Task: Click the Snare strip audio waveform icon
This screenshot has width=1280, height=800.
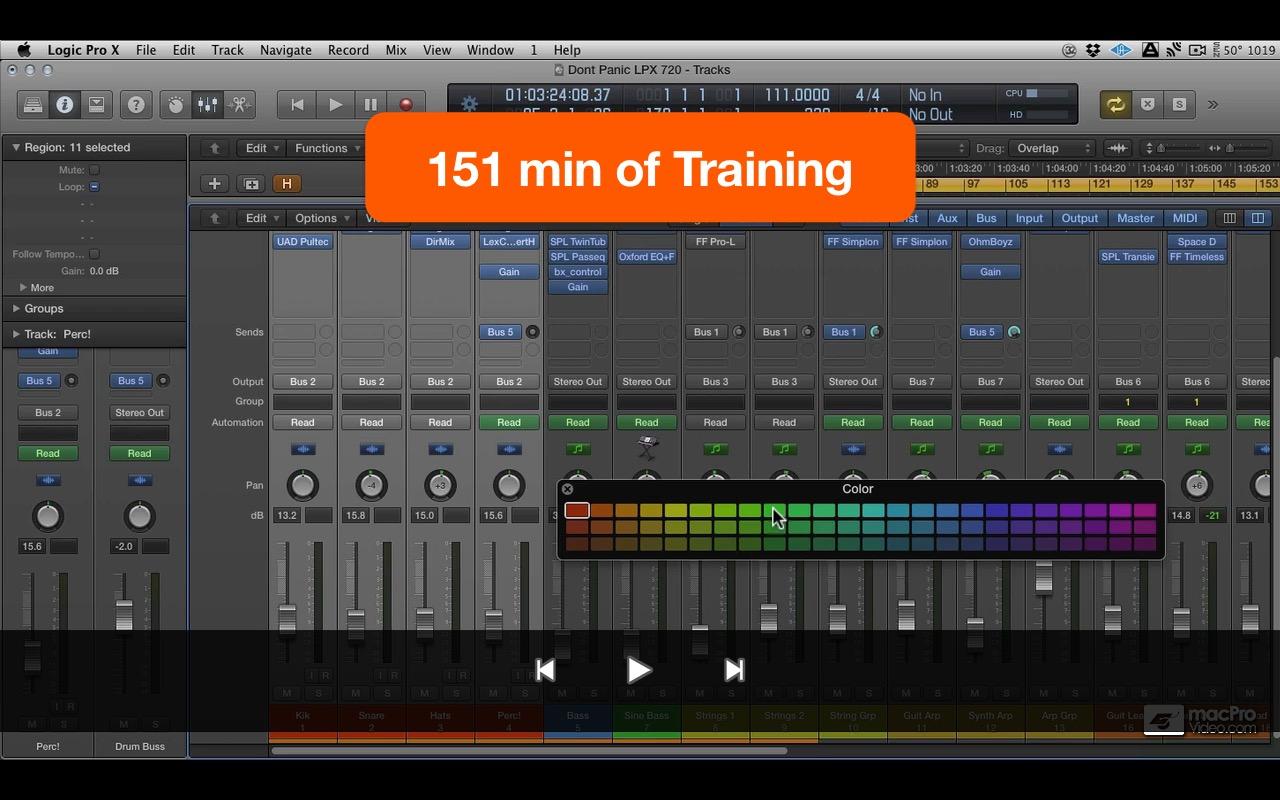Action: pyautogui.click(x=371, y=449)
